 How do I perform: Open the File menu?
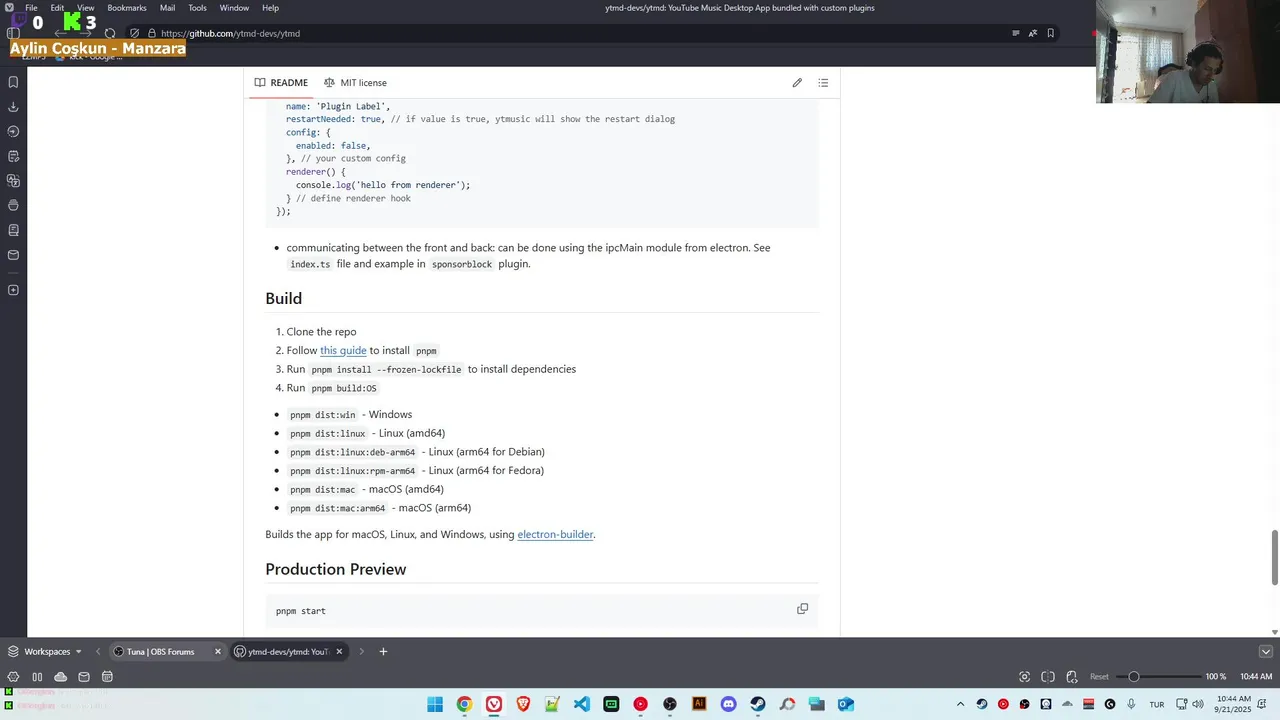coord(31,8)
